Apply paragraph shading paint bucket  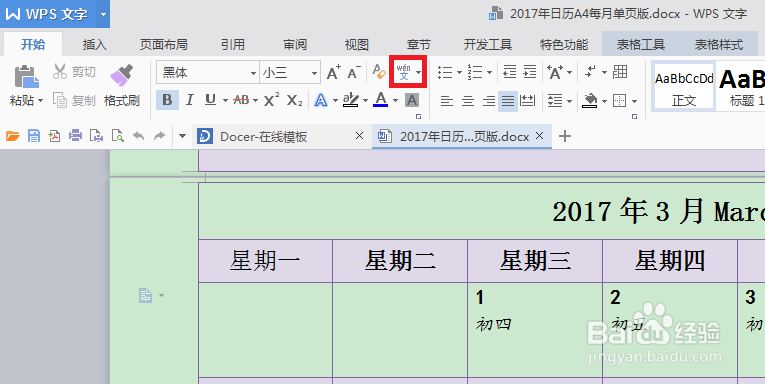pyautogui.click(x=589, y=101)
